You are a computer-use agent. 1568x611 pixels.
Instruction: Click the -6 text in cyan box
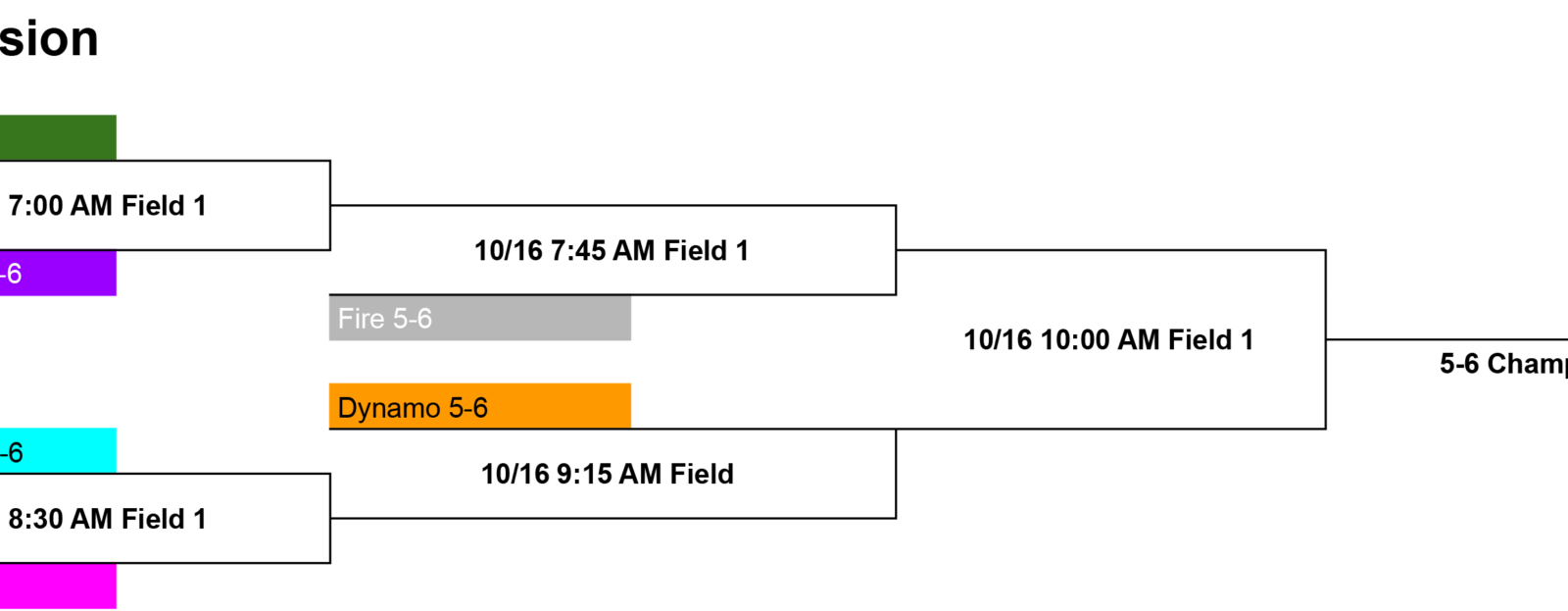point(11,453)
